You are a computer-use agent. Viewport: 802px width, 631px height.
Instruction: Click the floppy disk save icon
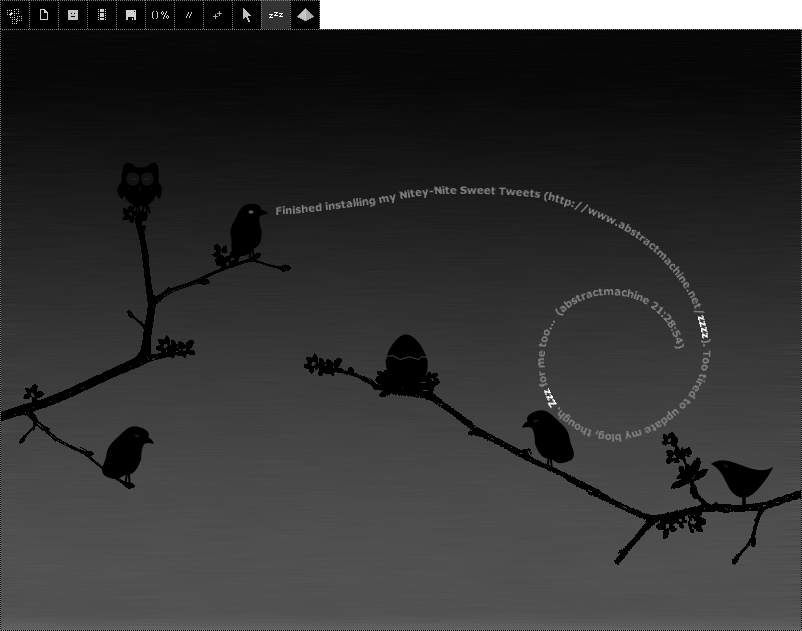[x=131, y=15]
